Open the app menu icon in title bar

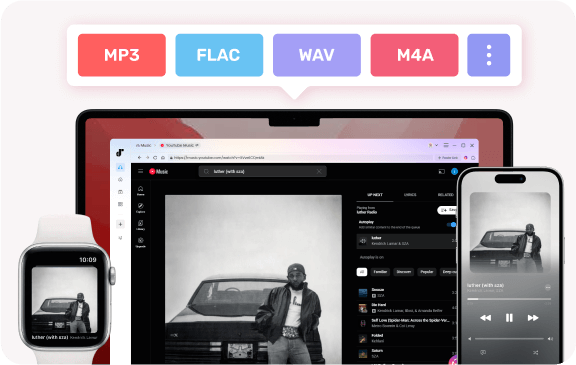click(446, 145)
